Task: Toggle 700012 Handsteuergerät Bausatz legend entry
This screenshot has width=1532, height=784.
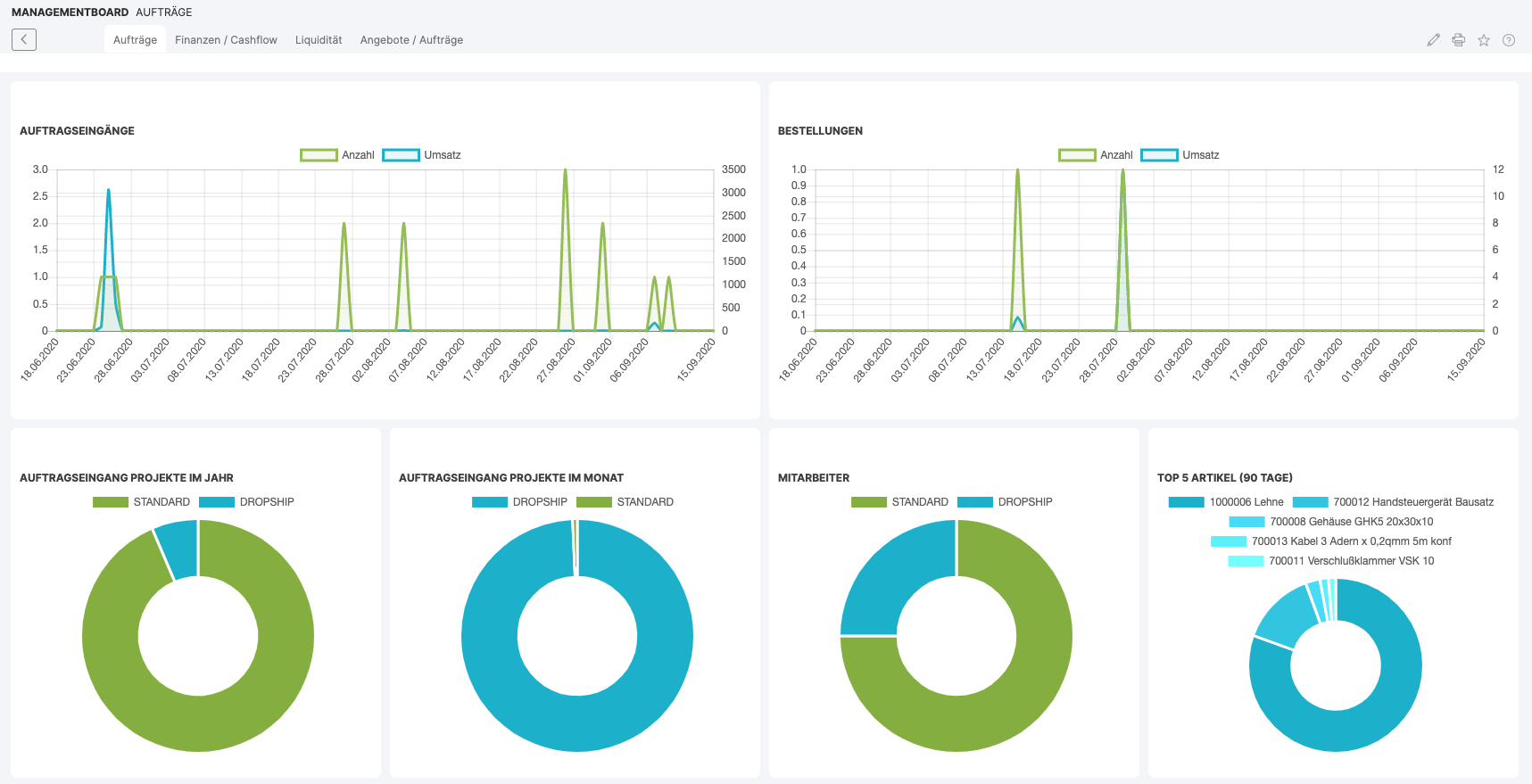Action: pyautogui.click(x=1393, y=502)
